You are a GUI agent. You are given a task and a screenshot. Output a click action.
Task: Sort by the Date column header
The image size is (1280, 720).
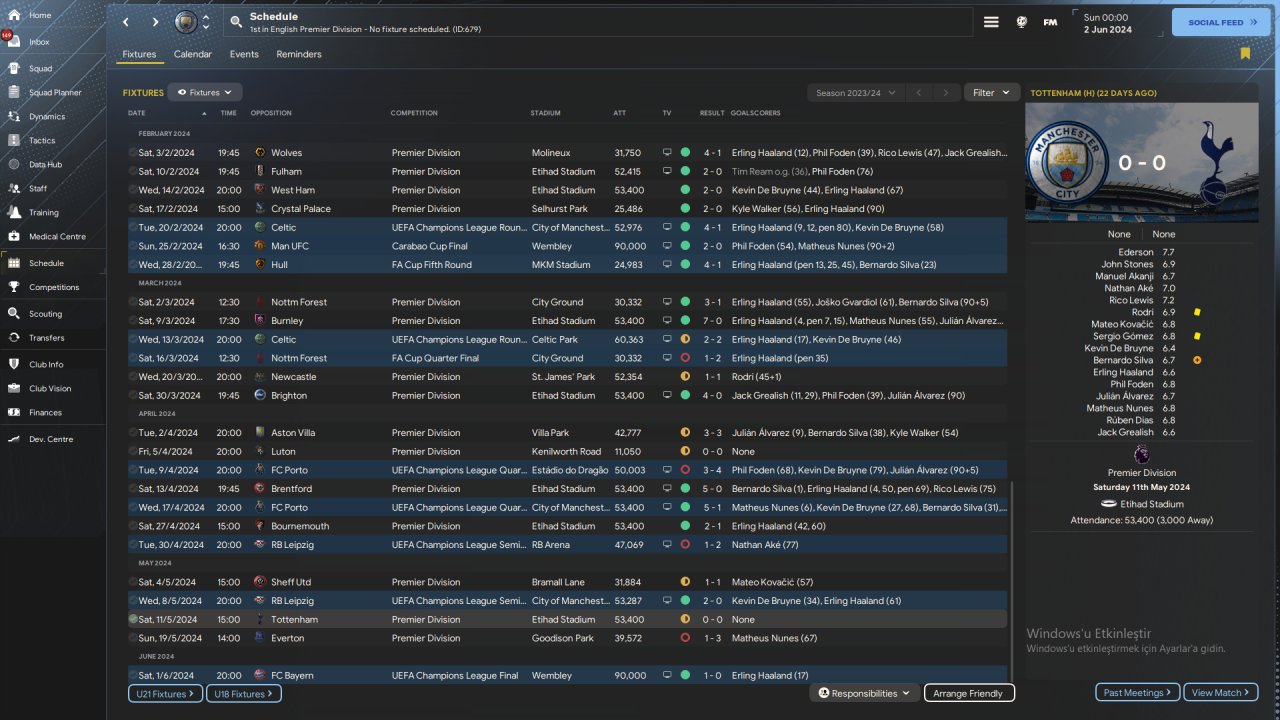tap(137, 113)
